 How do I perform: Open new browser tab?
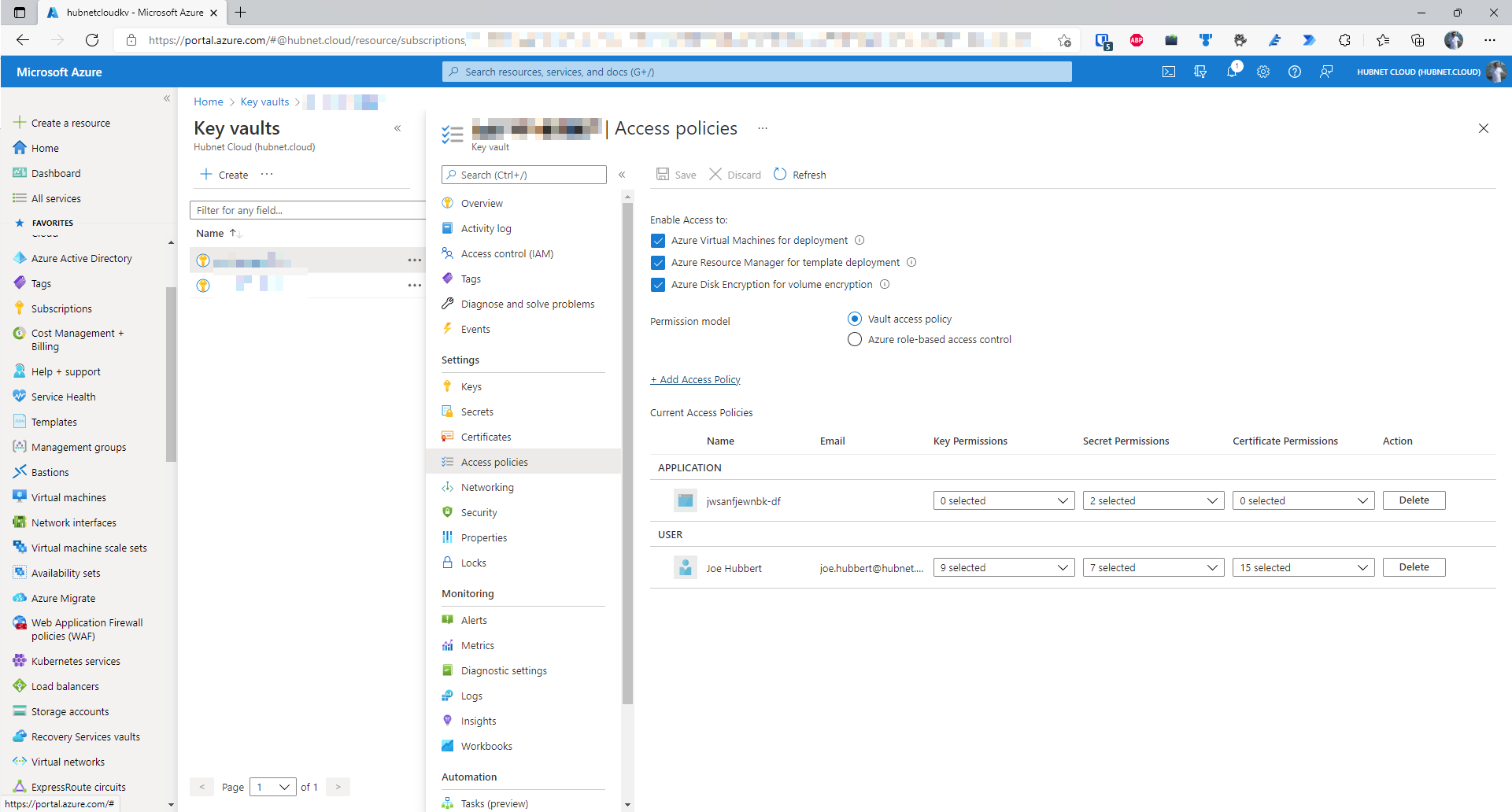click(x=241, y=13)
